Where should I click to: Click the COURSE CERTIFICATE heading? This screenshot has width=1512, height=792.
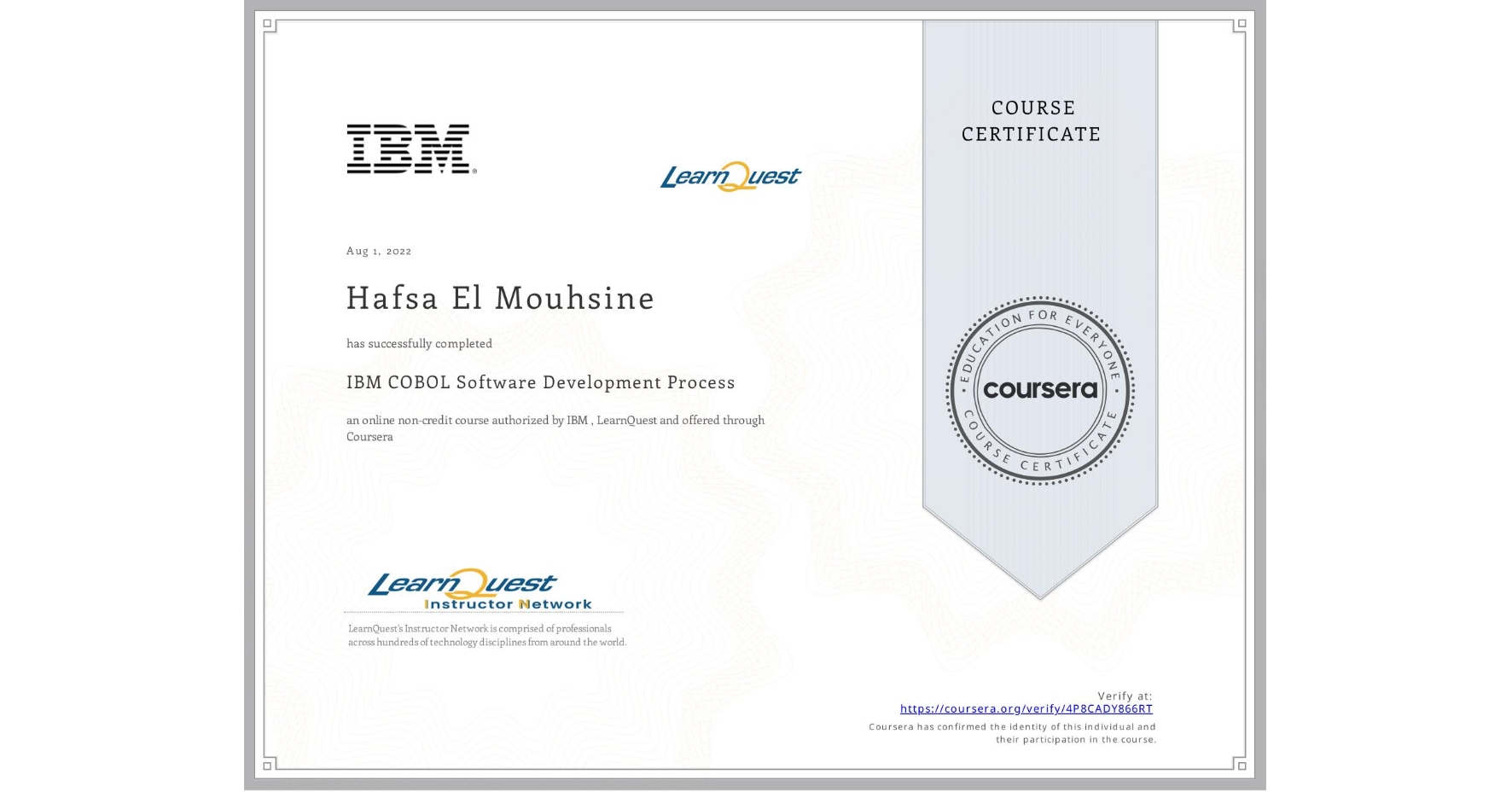(x=1030, y=121)
